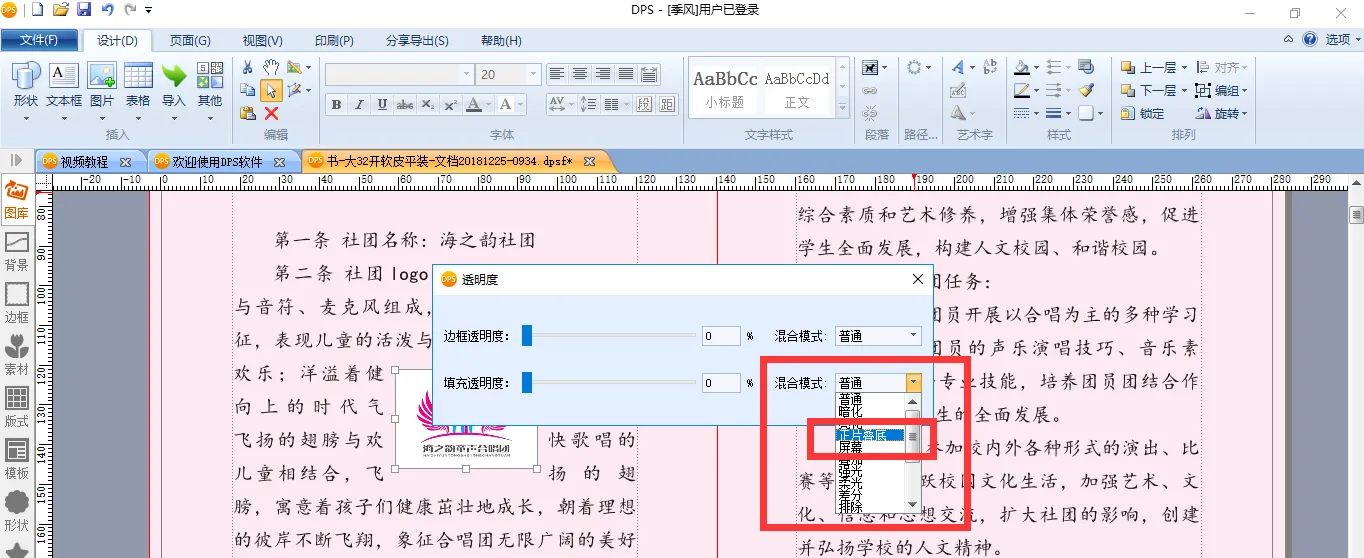Screen dimensions: 1364x558
Task: Click the 边框透明度 percent input field
Action: 721,336
